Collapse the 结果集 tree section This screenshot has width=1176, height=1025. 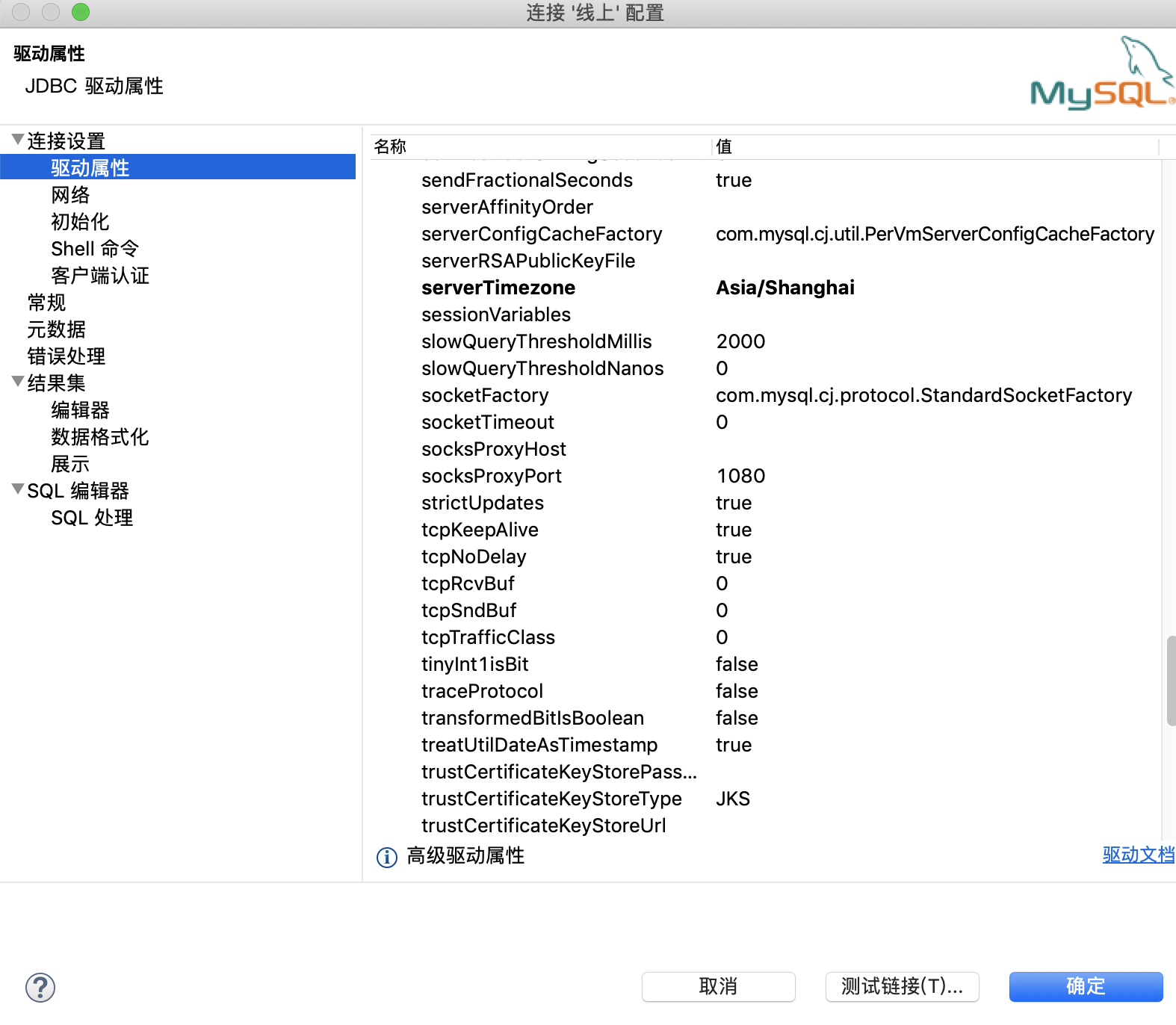pos(18,382)
